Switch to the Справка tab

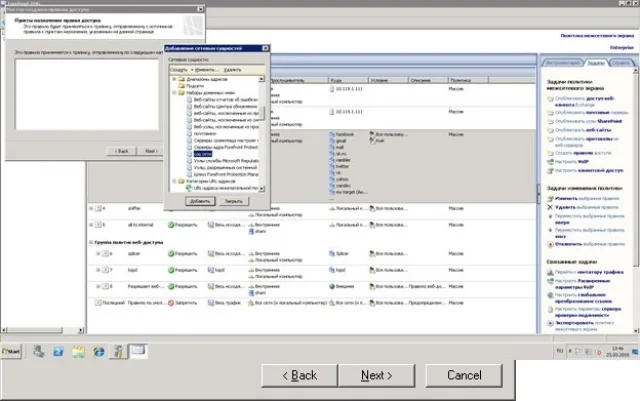pos(621,63)
